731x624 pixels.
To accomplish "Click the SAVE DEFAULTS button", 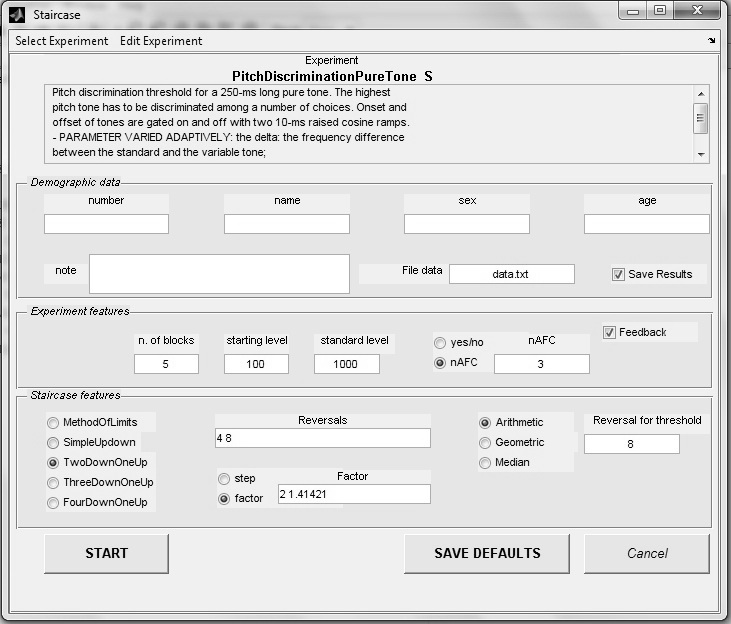I will [487, 554].
